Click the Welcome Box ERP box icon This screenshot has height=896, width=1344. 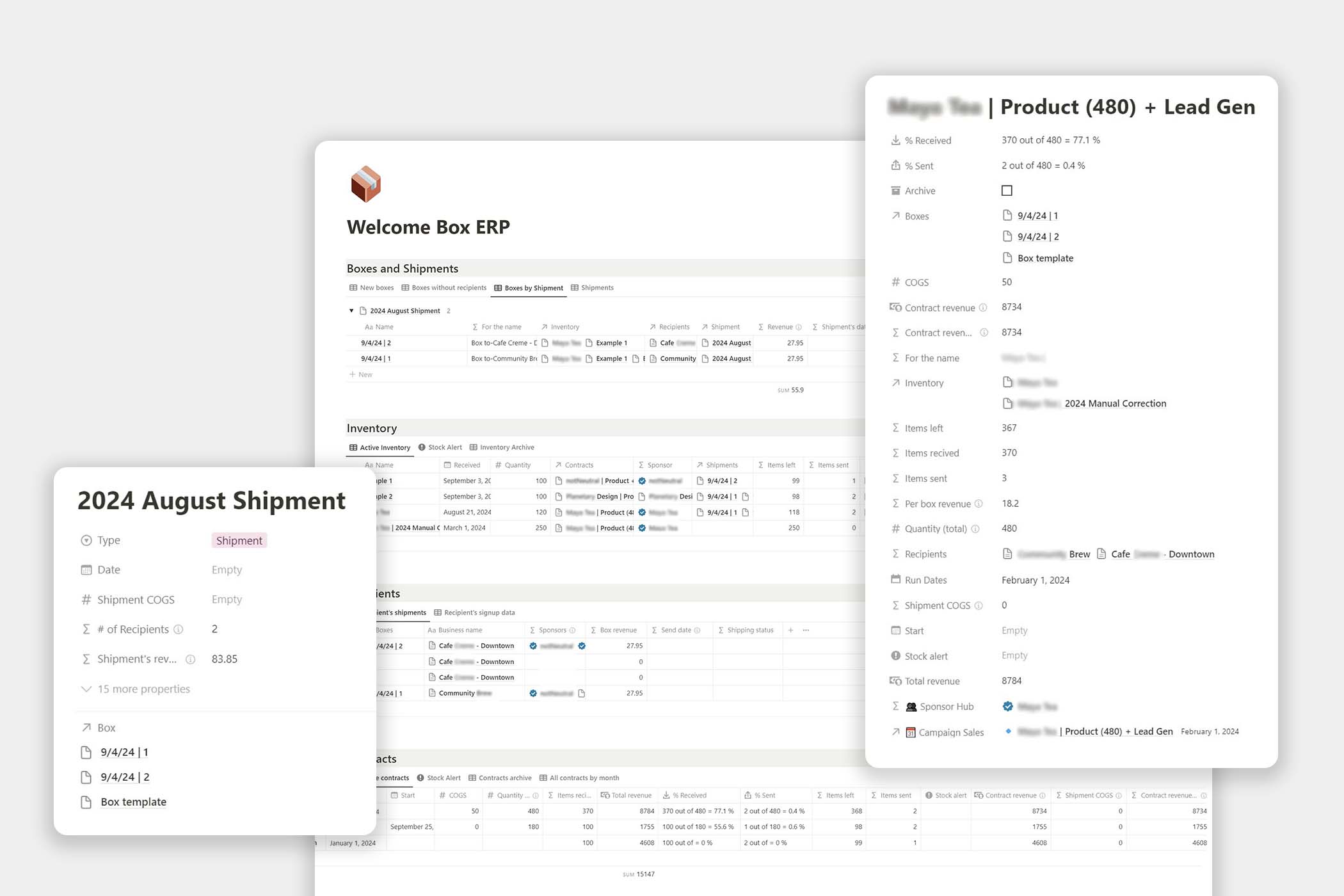[365, 184]
